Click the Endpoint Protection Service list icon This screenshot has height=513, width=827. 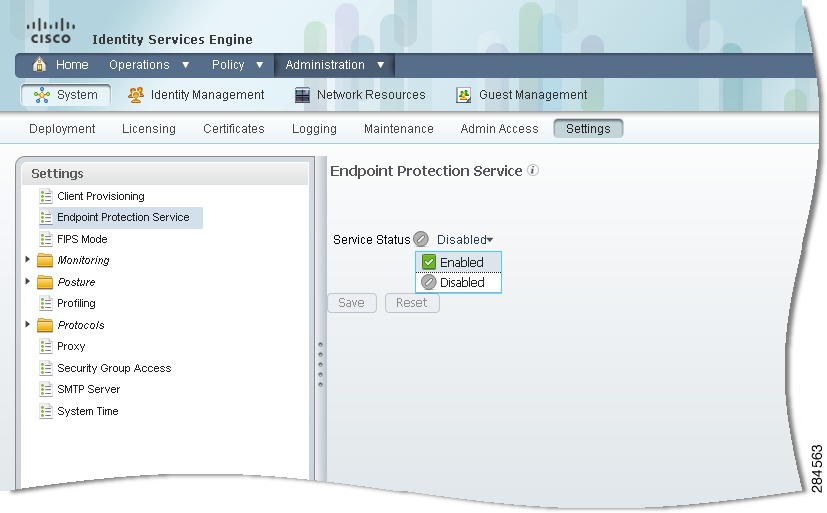(x=46, y=217)
